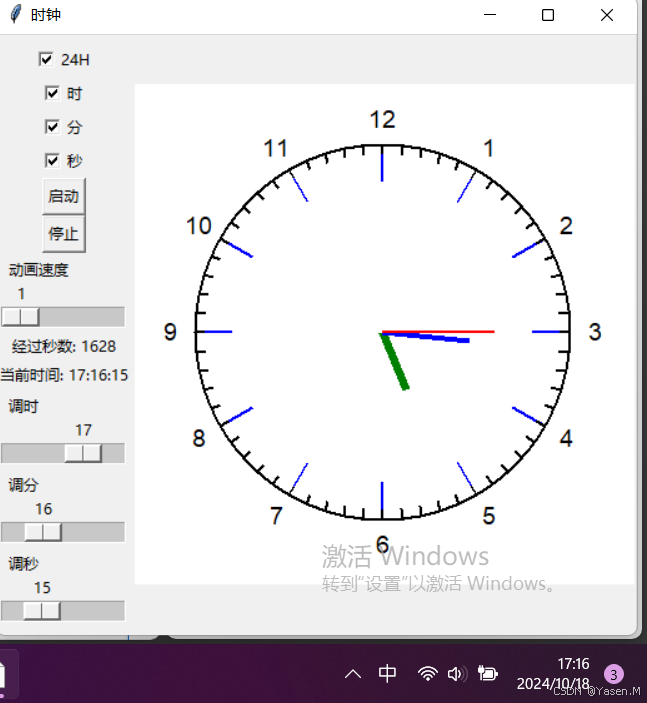
Task: Click the 调分 minute adjustment slider
Action: coord(63,532)
